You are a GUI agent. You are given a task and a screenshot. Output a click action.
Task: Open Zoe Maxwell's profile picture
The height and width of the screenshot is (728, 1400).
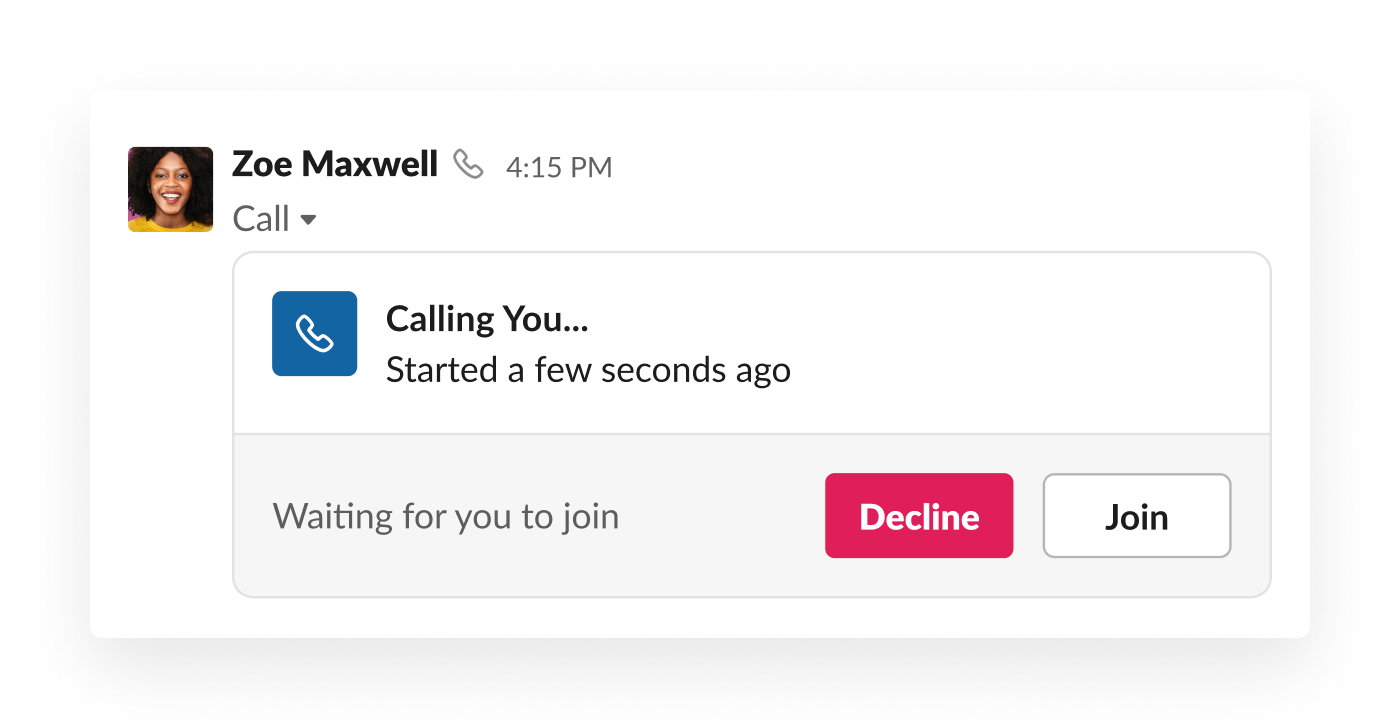point(170,189)
